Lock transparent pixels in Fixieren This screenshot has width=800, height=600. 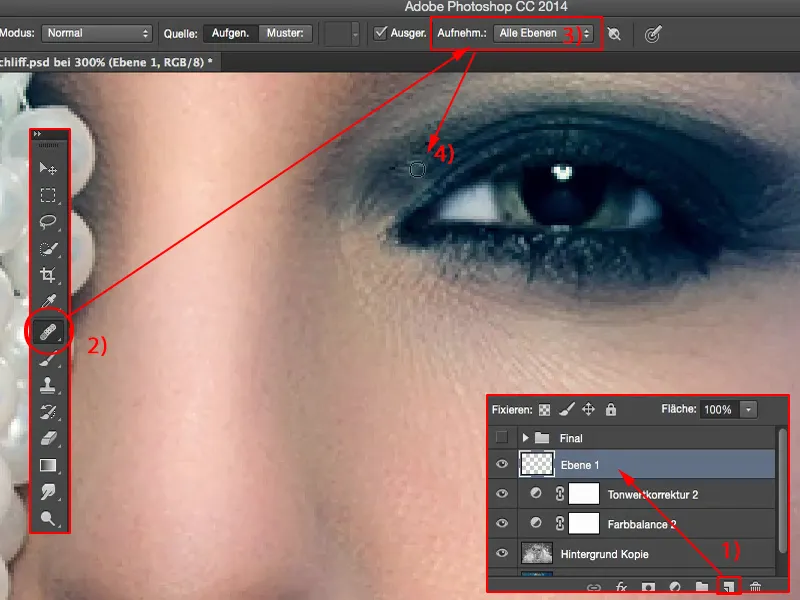point(544,410)
